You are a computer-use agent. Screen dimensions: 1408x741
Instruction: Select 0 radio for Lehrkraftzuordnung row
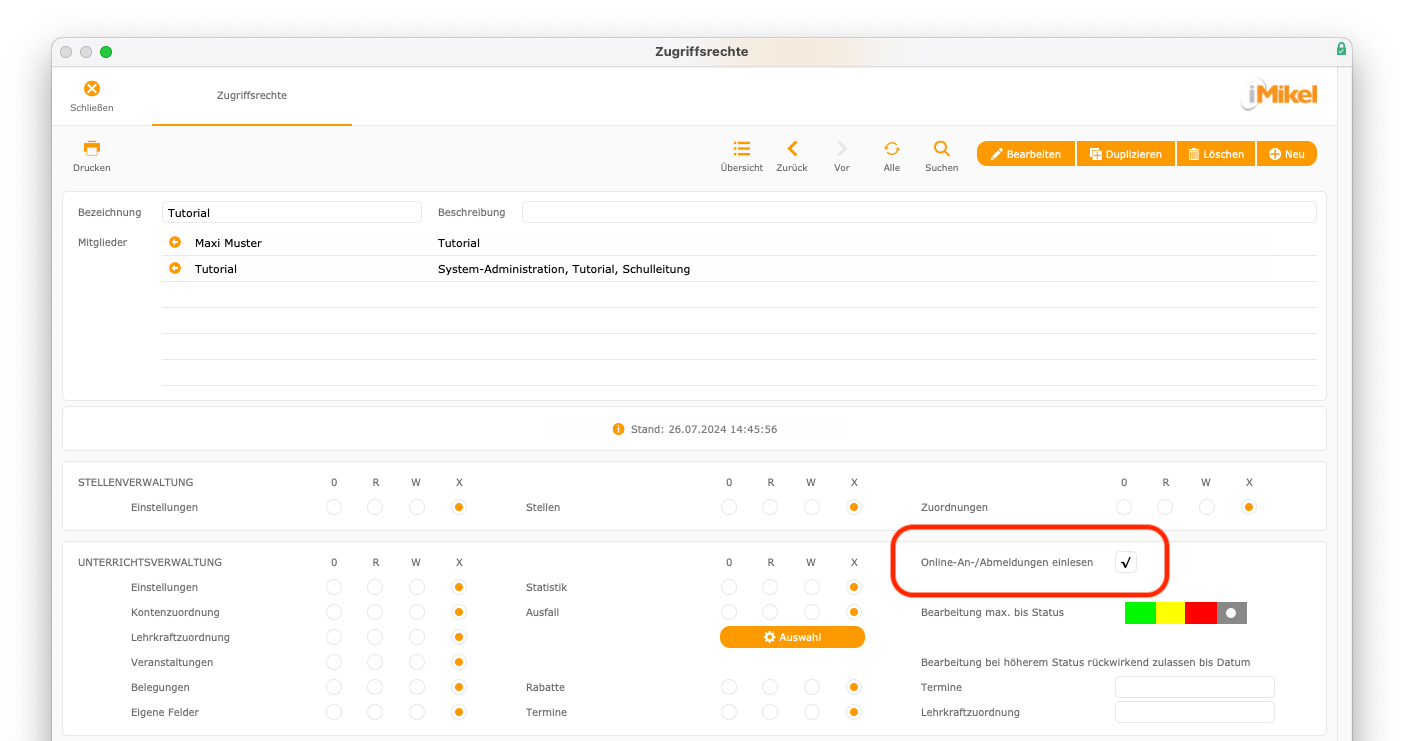pyautogui.click(x=334, y=637)
